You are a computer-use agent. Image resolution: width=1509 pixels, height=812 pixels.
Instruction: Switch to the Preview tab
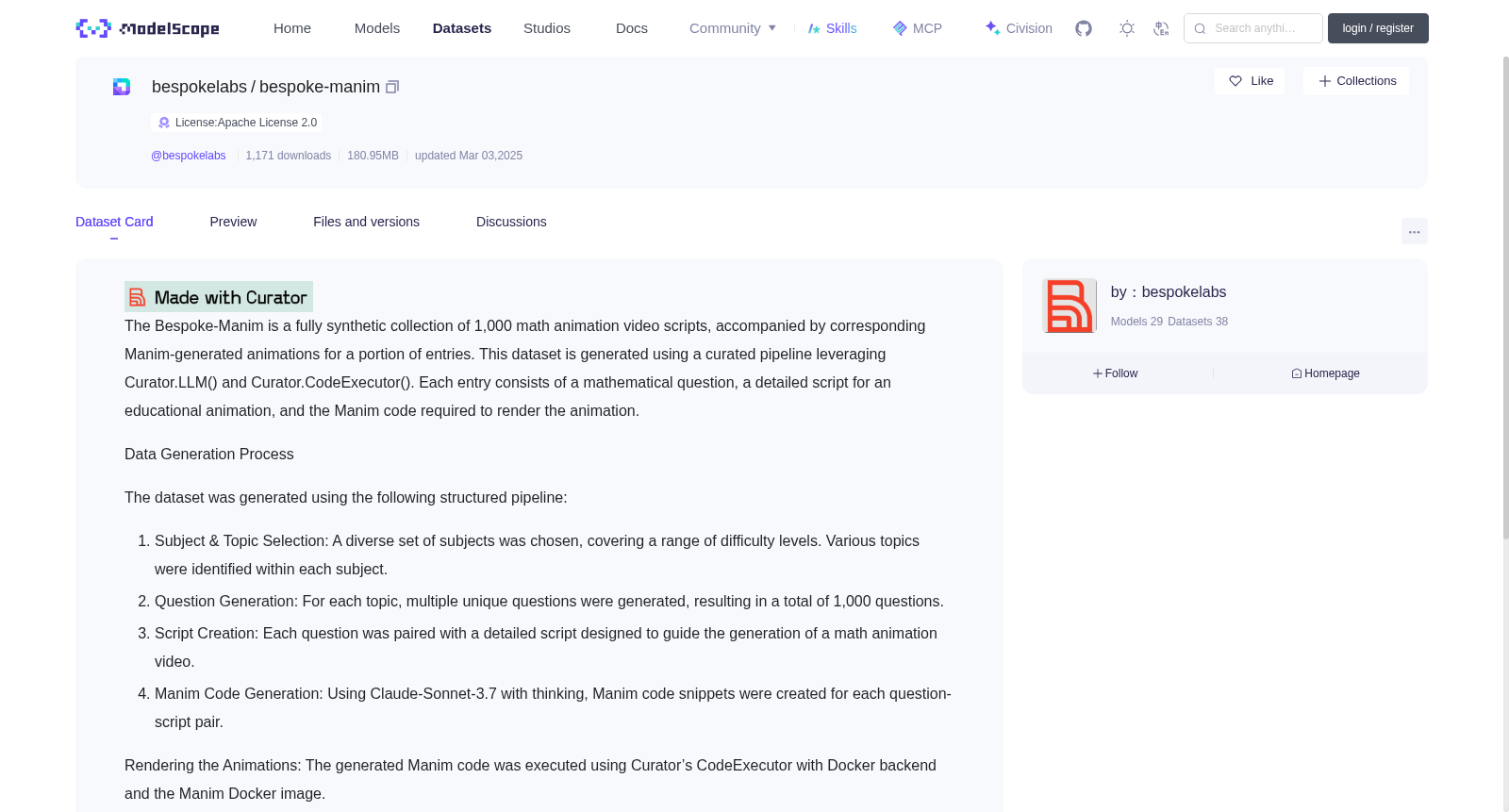coord(233,222)
